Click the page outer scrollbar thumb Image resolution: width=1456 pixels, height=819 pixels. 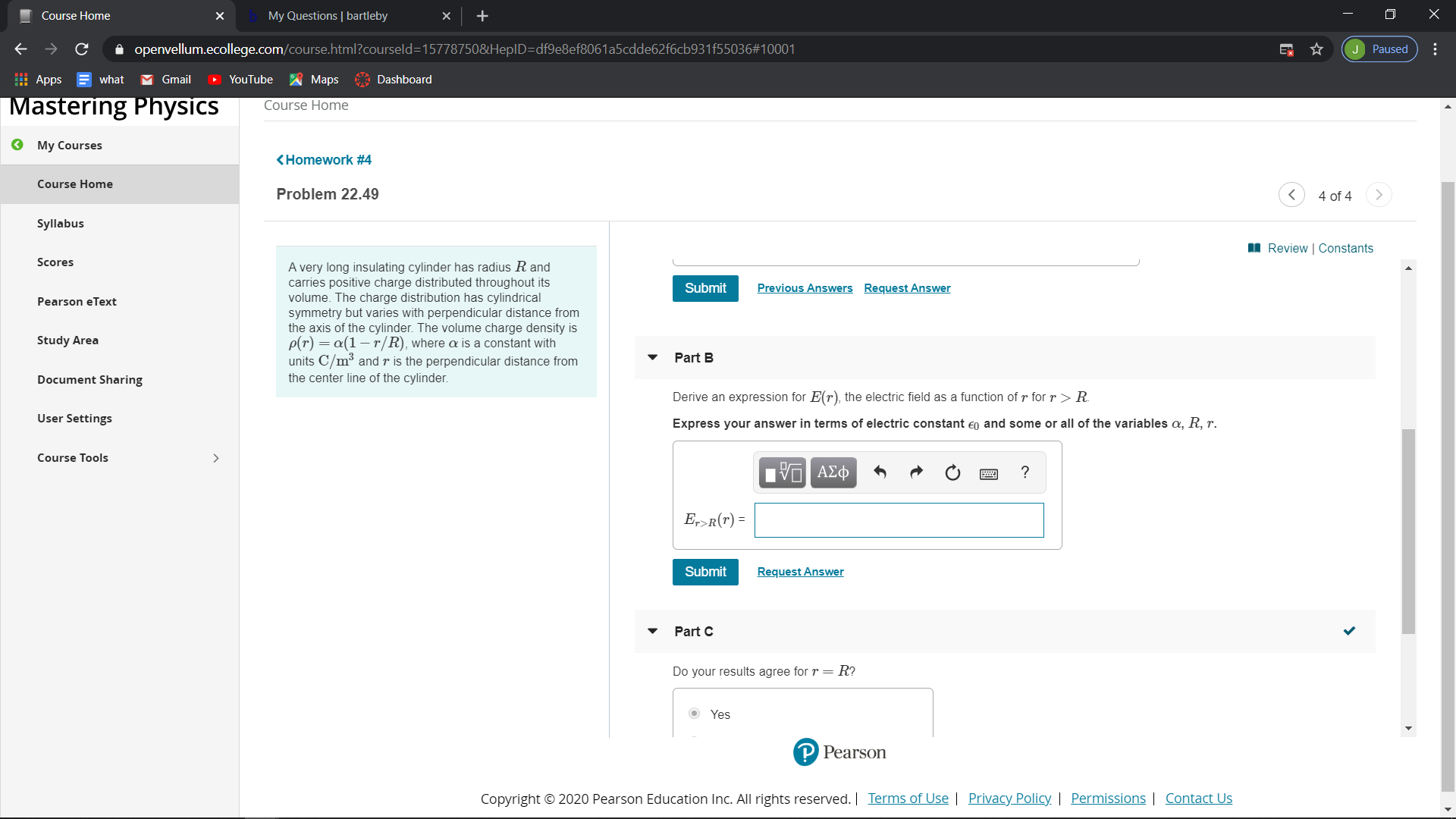(1448, 485)
